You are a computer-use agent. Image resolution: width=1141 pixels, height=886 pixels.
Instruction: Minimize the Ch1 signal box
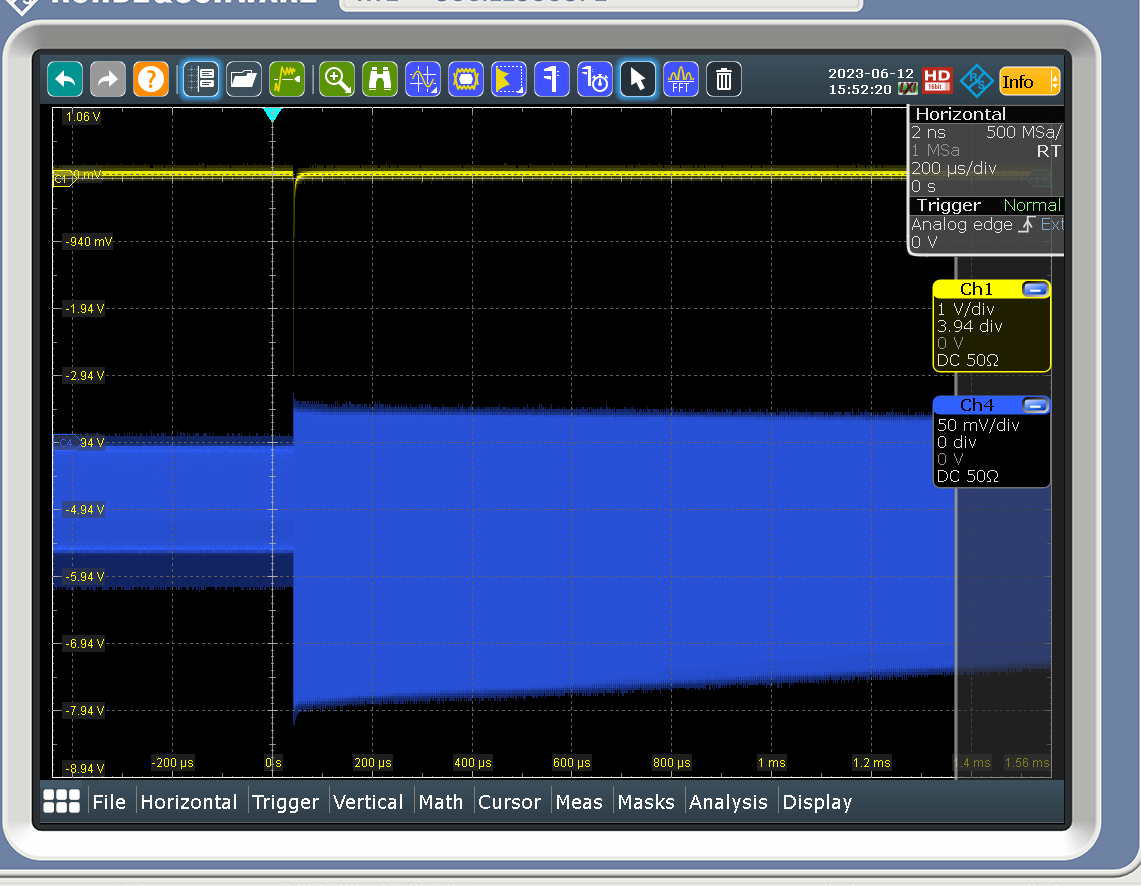(1035, 290)
